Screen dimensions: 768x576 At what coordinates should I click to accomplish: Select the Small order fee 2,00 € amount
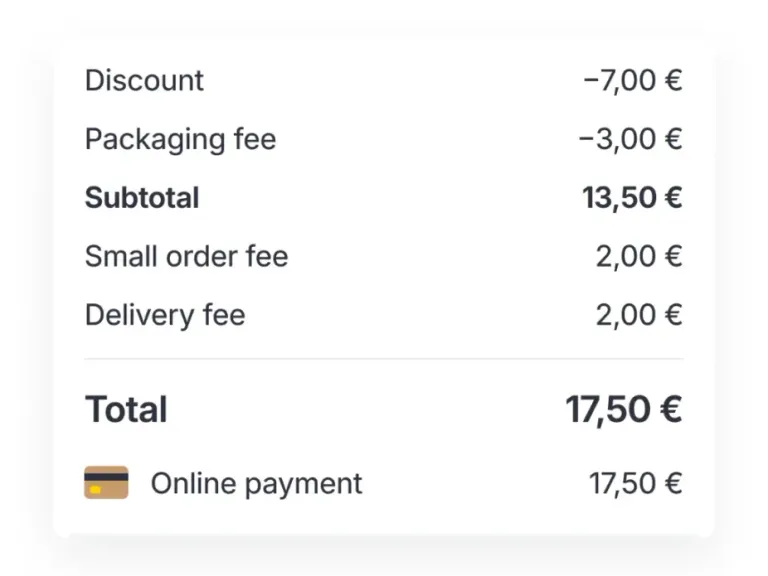[639, 256]
